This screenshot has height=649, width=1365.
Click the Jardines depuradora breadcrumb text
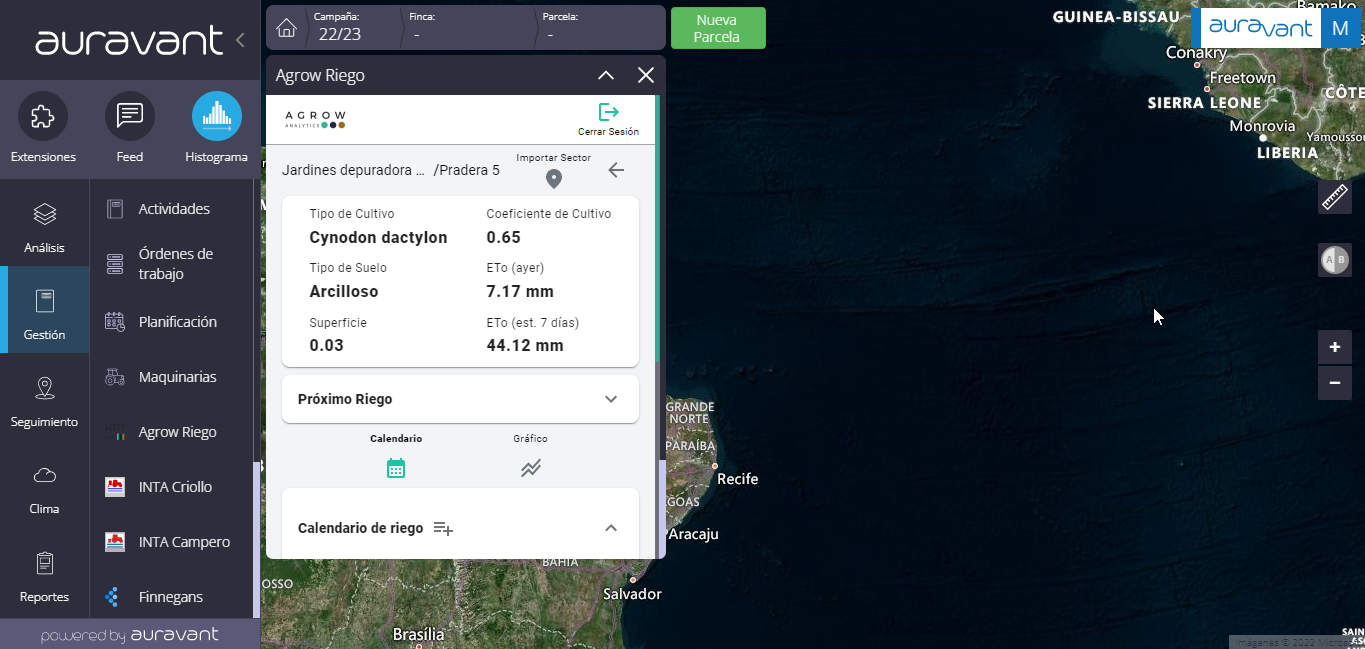pyautogui.click(x=354, y=170)
